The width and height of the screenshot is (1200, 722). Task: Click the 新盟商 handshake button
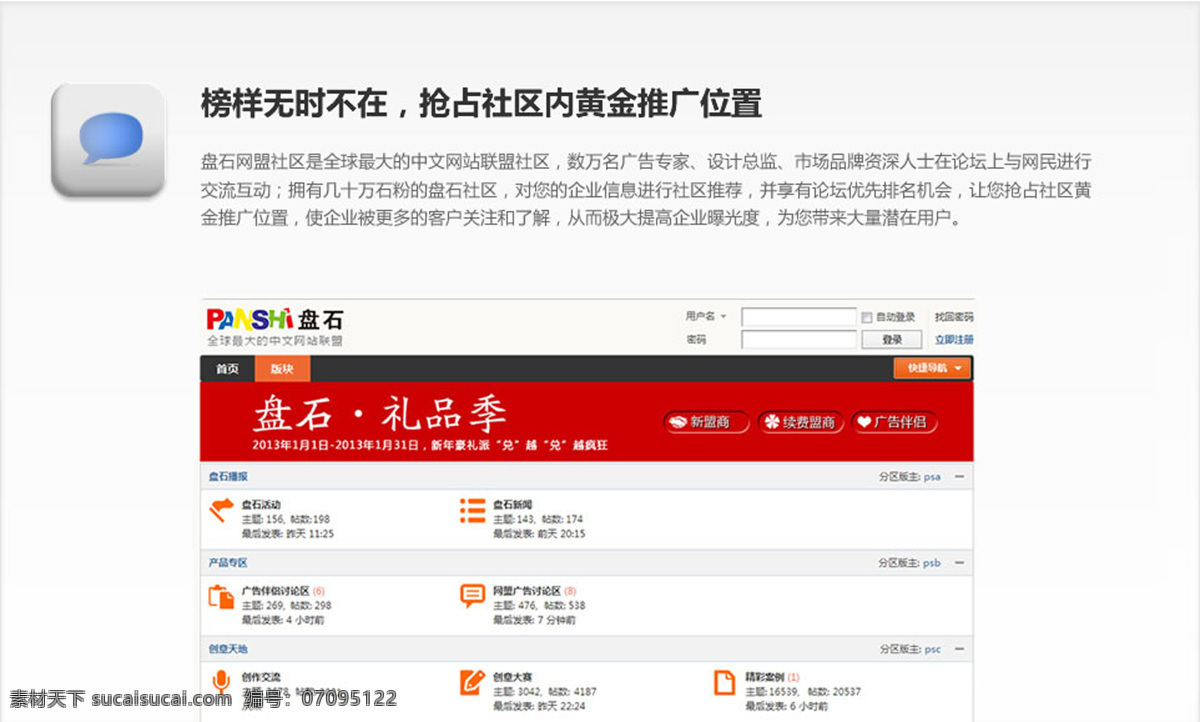click(x=707, y=422)
